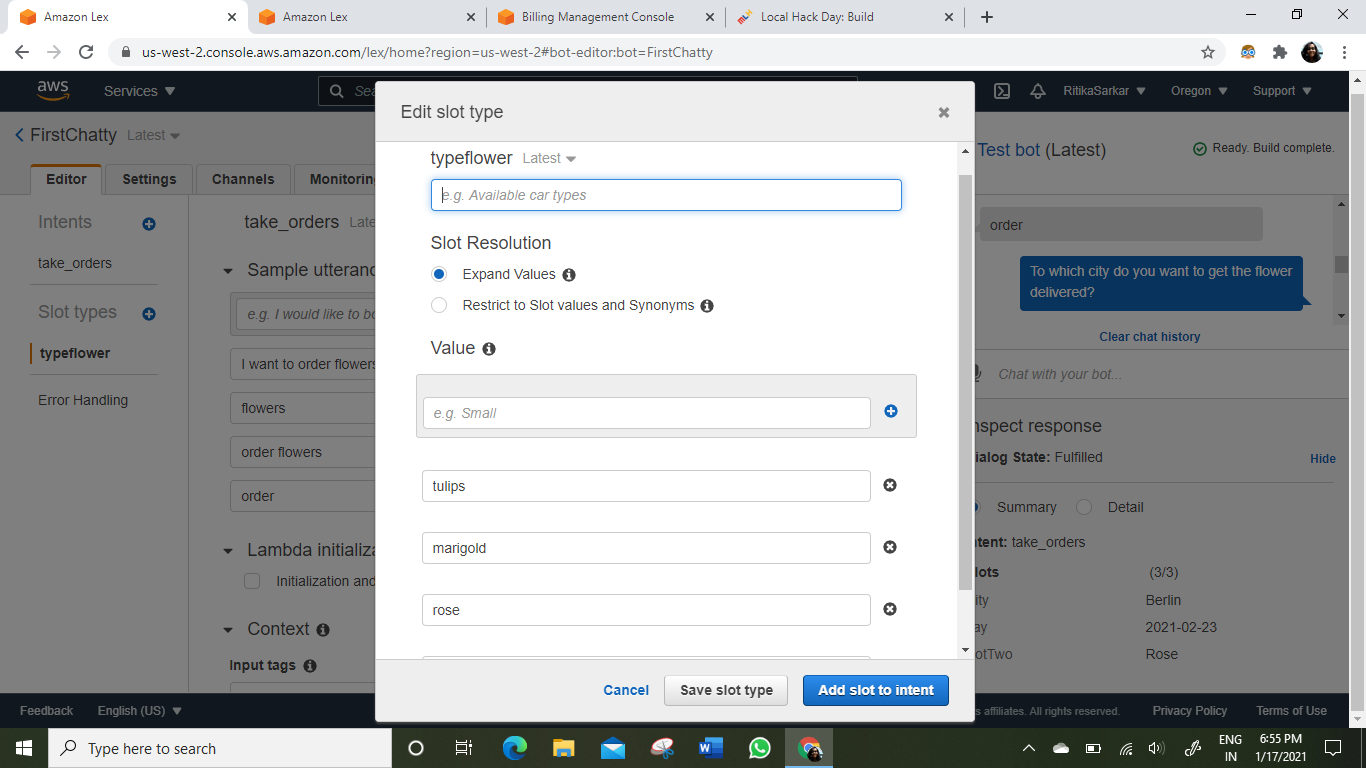The image size is (1366, 768).
Task: Reload the browser page
Action: 86,52
